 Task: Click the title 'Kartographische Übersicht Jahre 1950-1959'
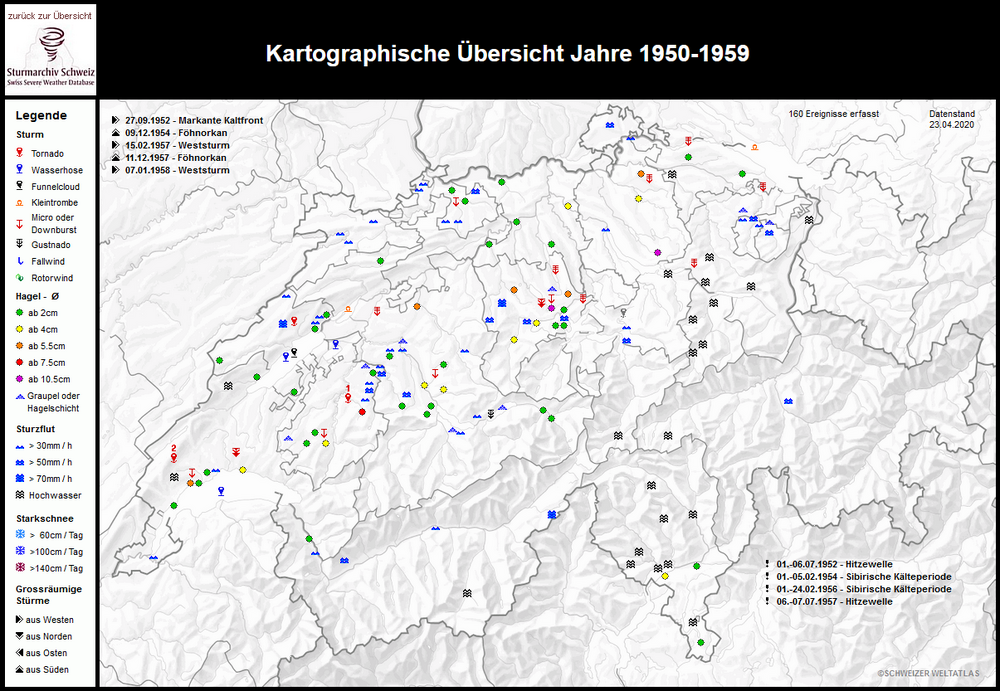[x=508, y=53]
